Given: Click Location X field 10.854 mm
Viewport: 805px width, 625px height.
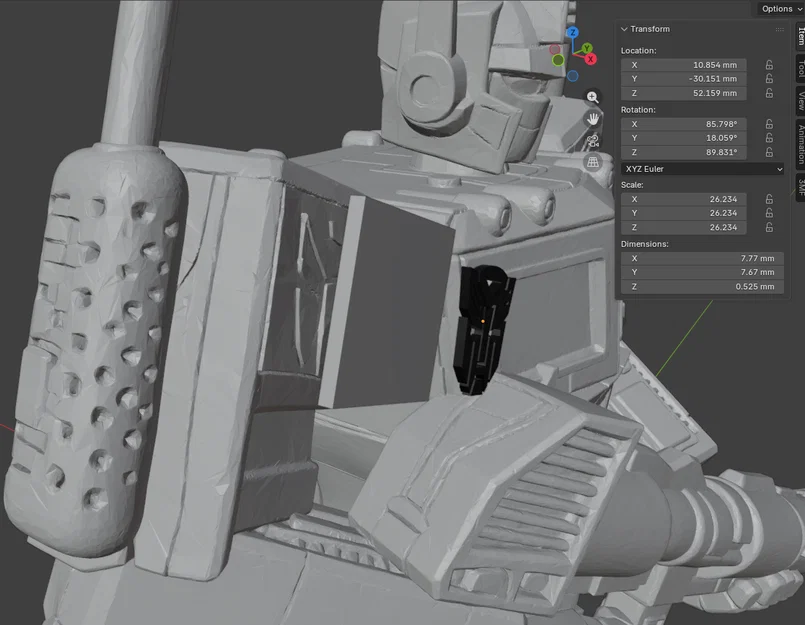Looking at the screenshot, I should pos(683,65).
